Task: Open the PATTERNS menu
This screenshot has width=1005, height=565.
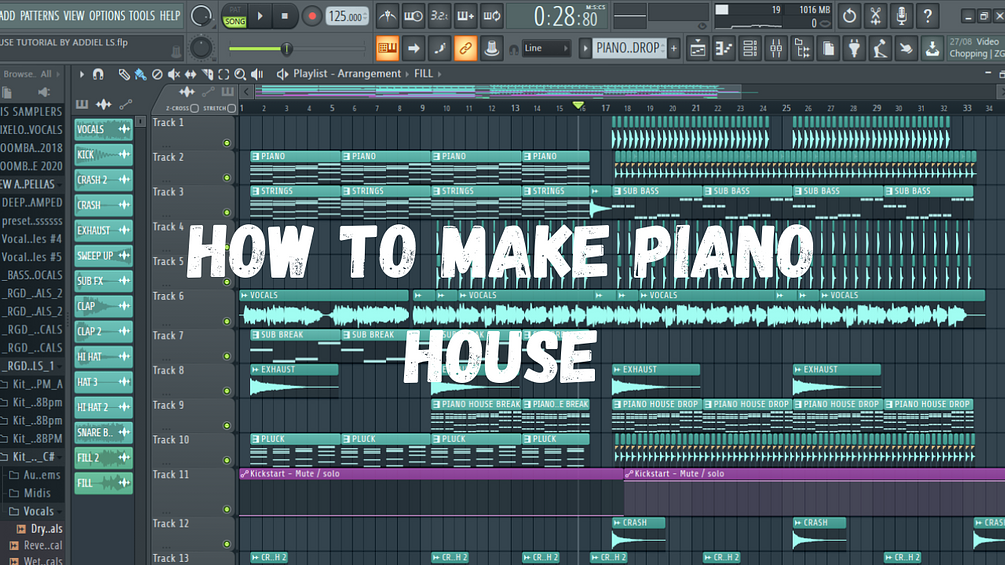Action: tap(39, 15)
